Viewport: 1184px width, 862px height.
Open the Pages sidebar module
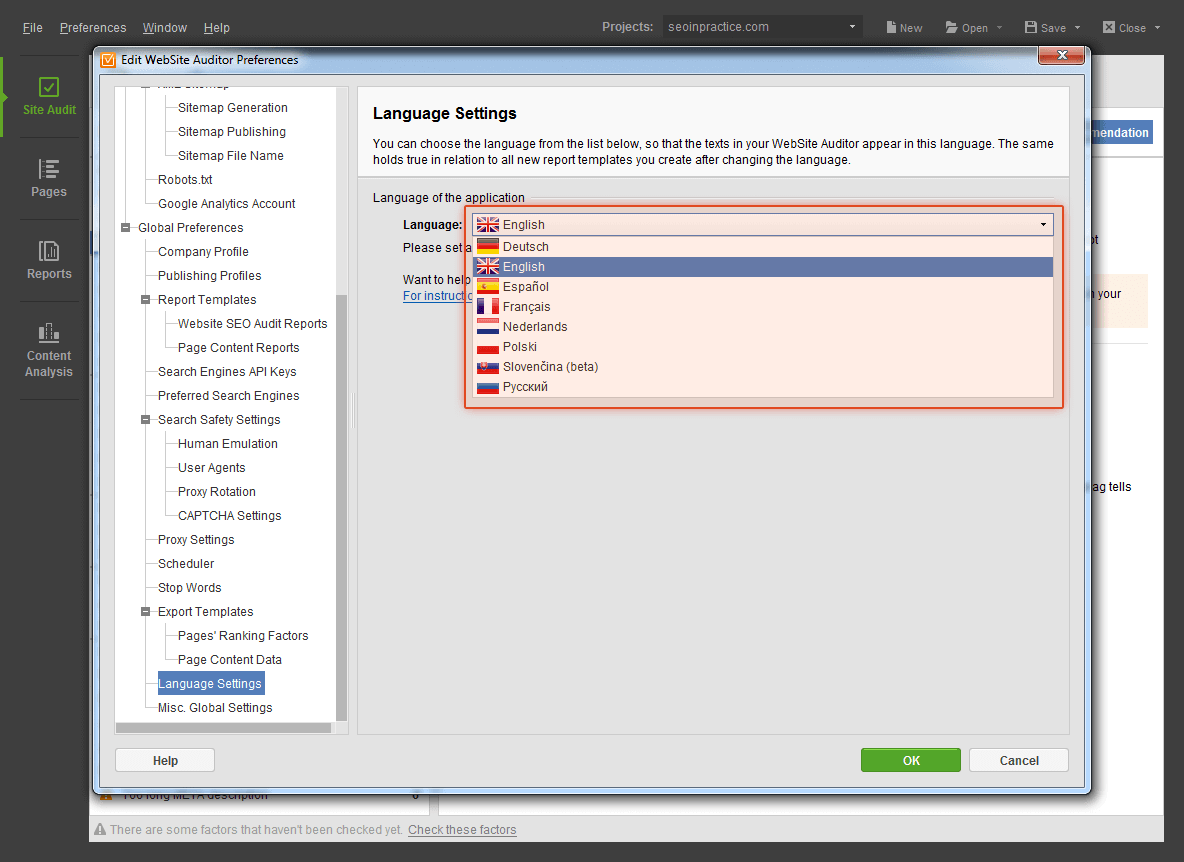click(49, 179)
